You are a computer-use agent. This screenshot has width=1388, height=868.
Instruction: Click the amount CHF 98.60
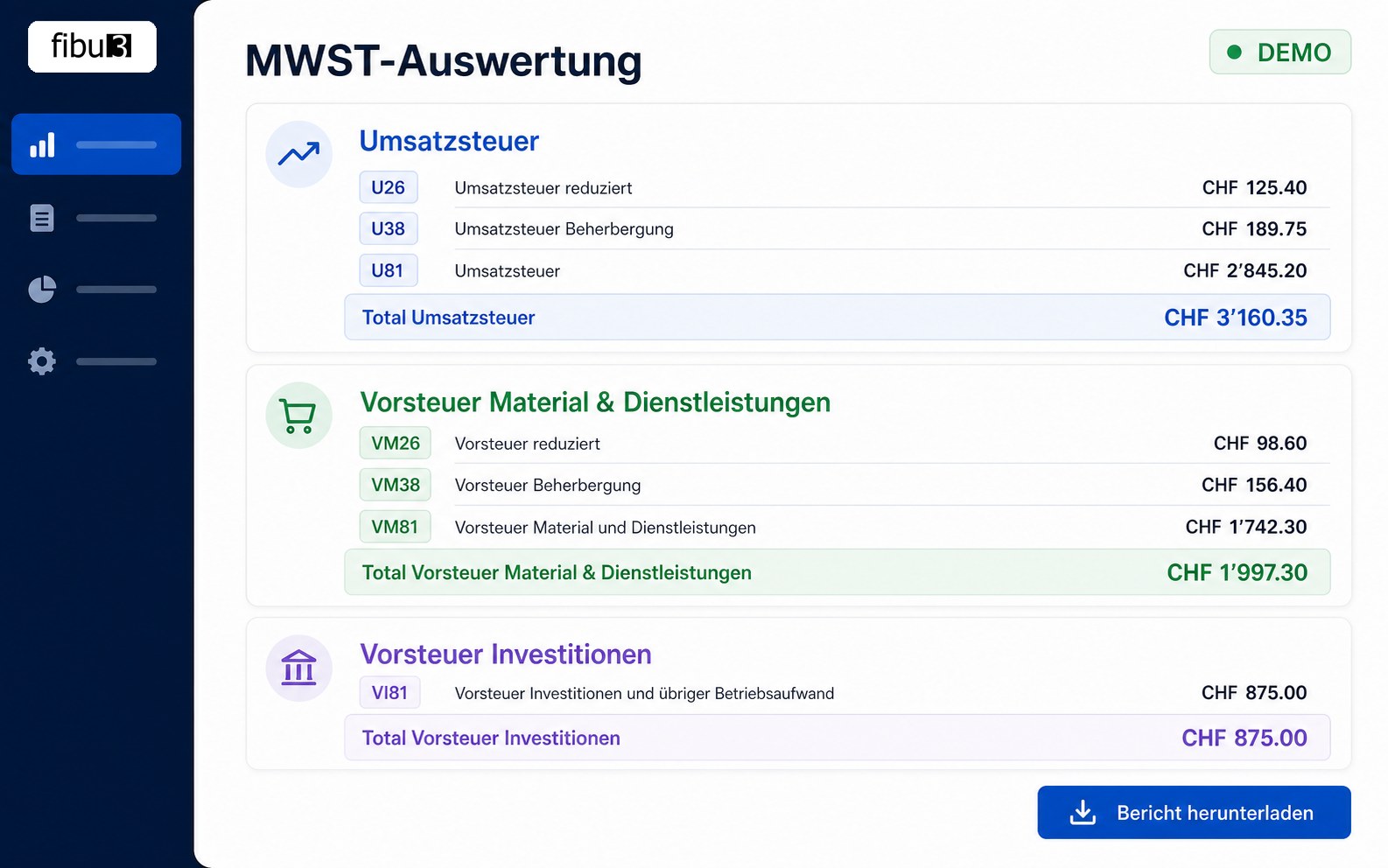[x=1260, y=444]
